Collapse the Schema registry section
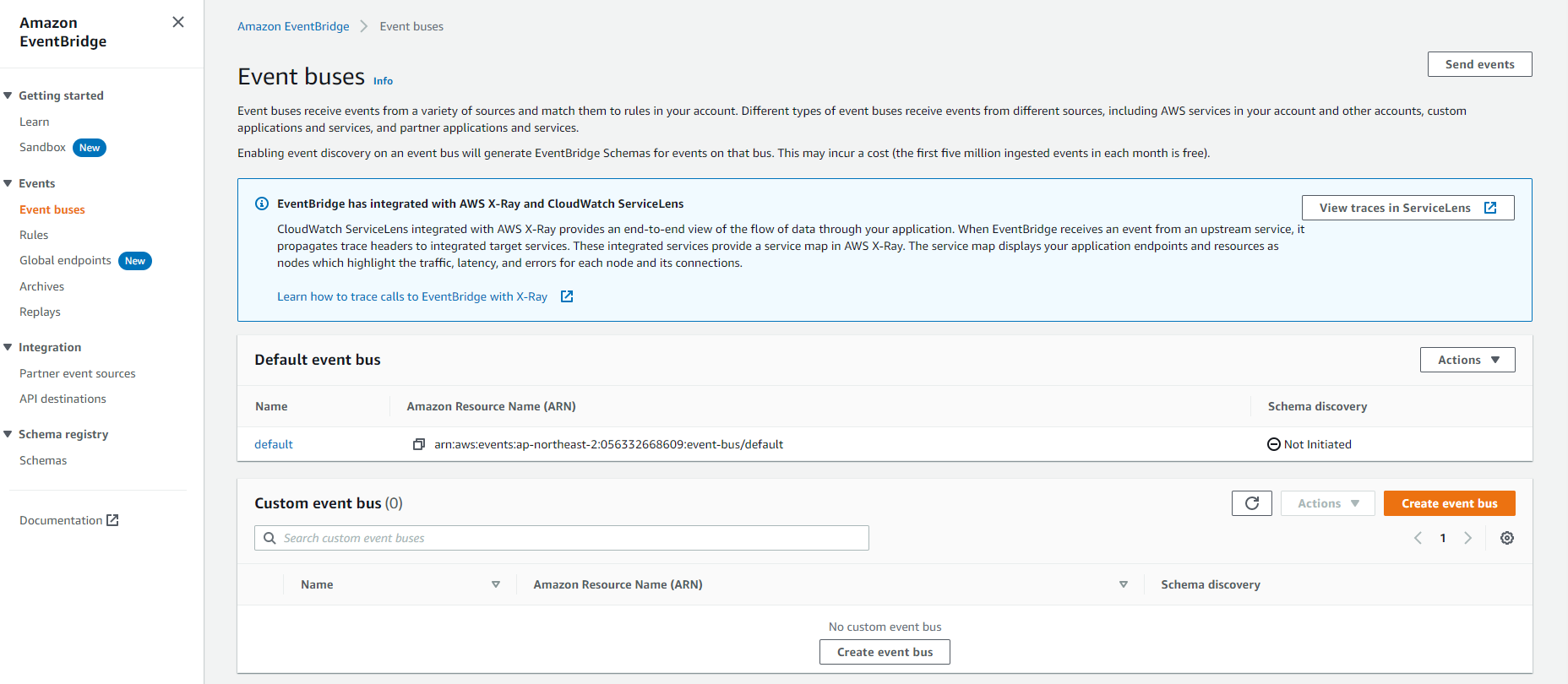1568x684 pixels. coord(8,434)
